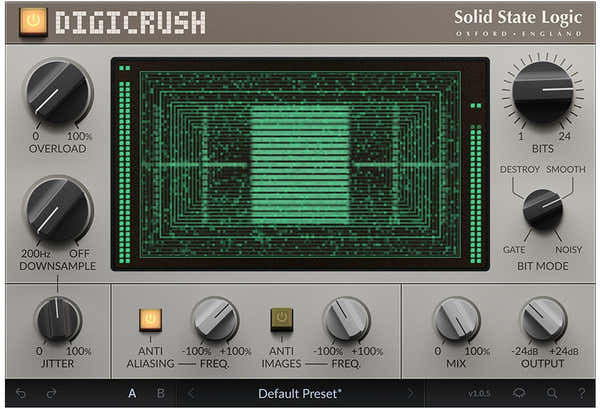Click the Bit Mode selector knob
Screen dimensions: 600x409
tap(543, 210)
